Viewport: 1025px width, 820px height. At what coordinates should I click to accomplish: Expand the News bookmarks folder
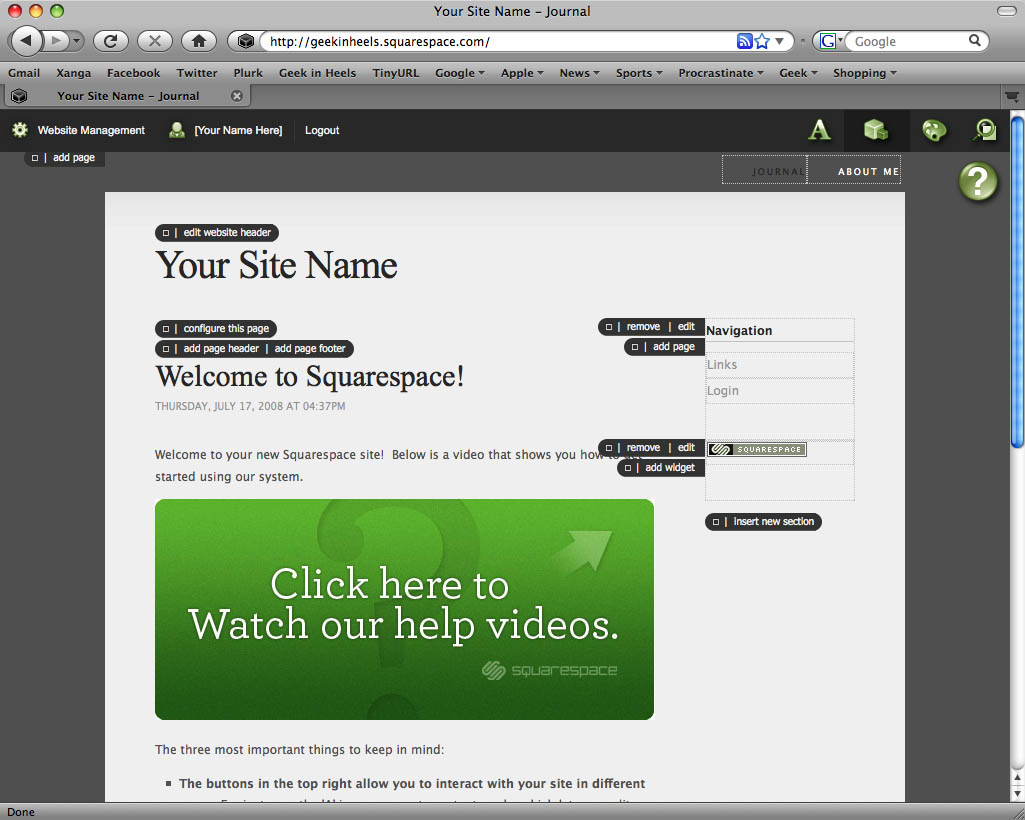click(x=579, y=73)
